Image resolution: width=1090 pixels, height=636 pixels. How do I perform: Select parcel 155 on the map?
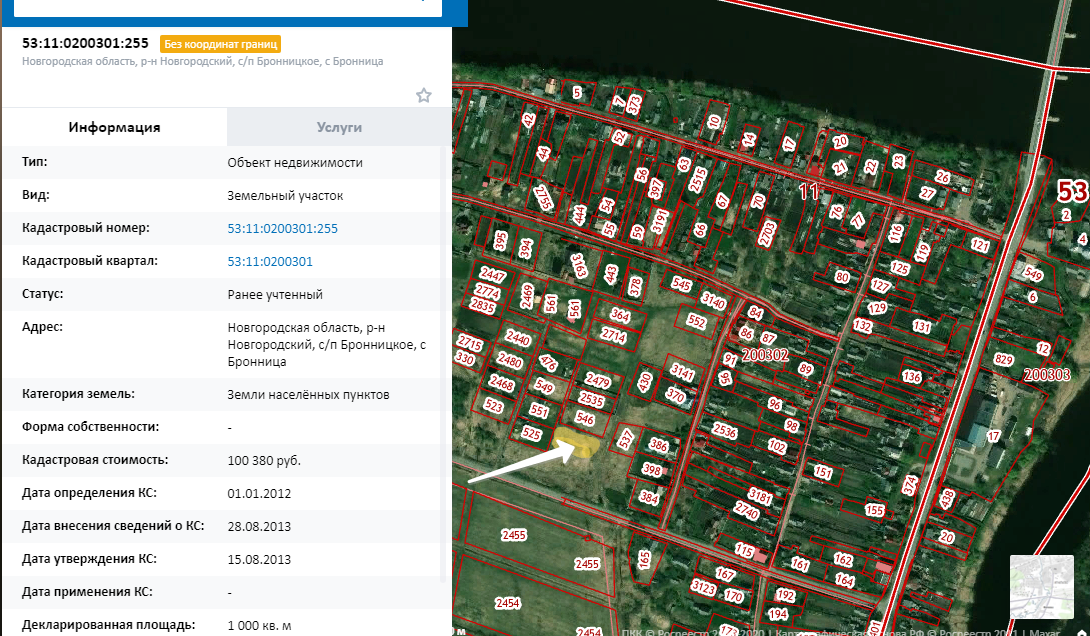(874, 510)
